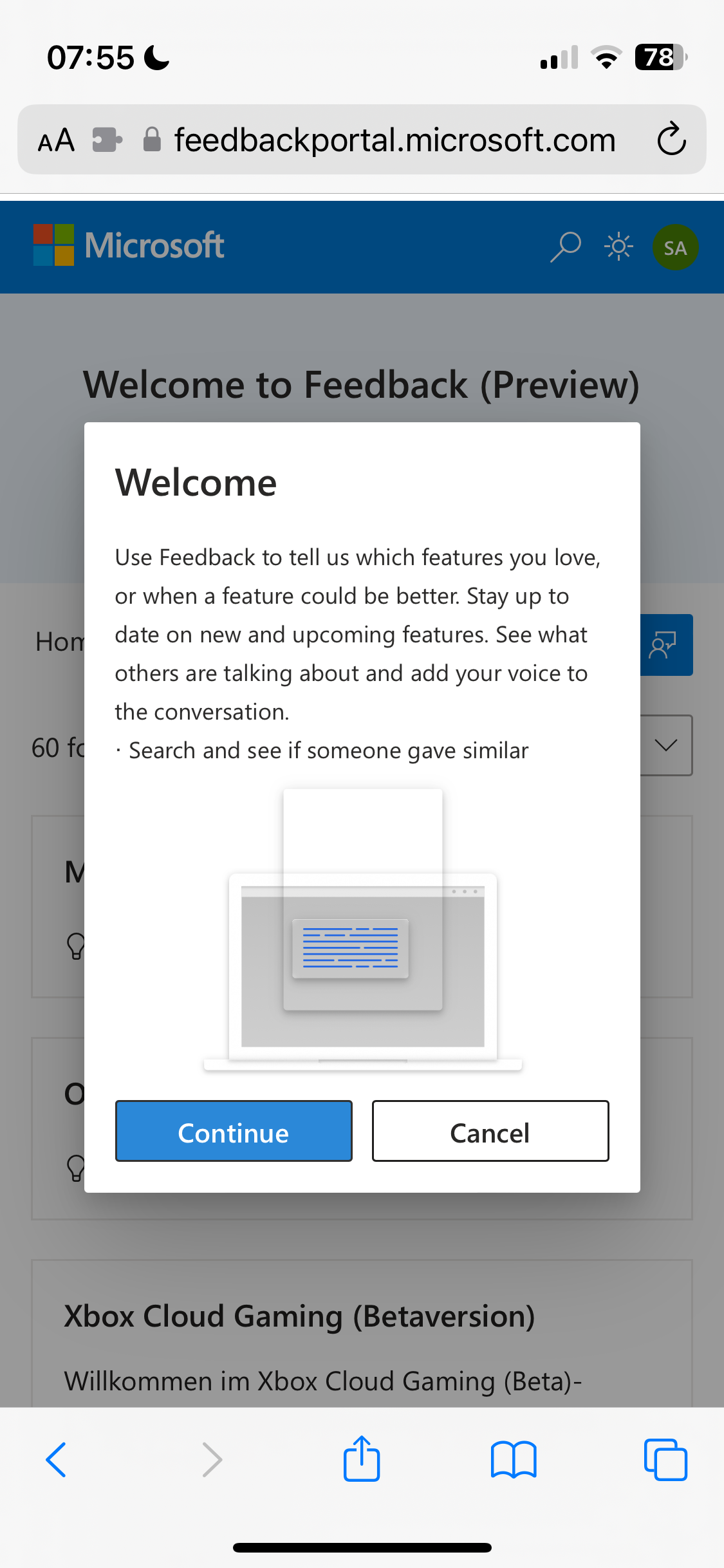The image size is (724, 1568).
Task: Tap the 07:55 clock in status bar
Action: (x=91, y=58)
